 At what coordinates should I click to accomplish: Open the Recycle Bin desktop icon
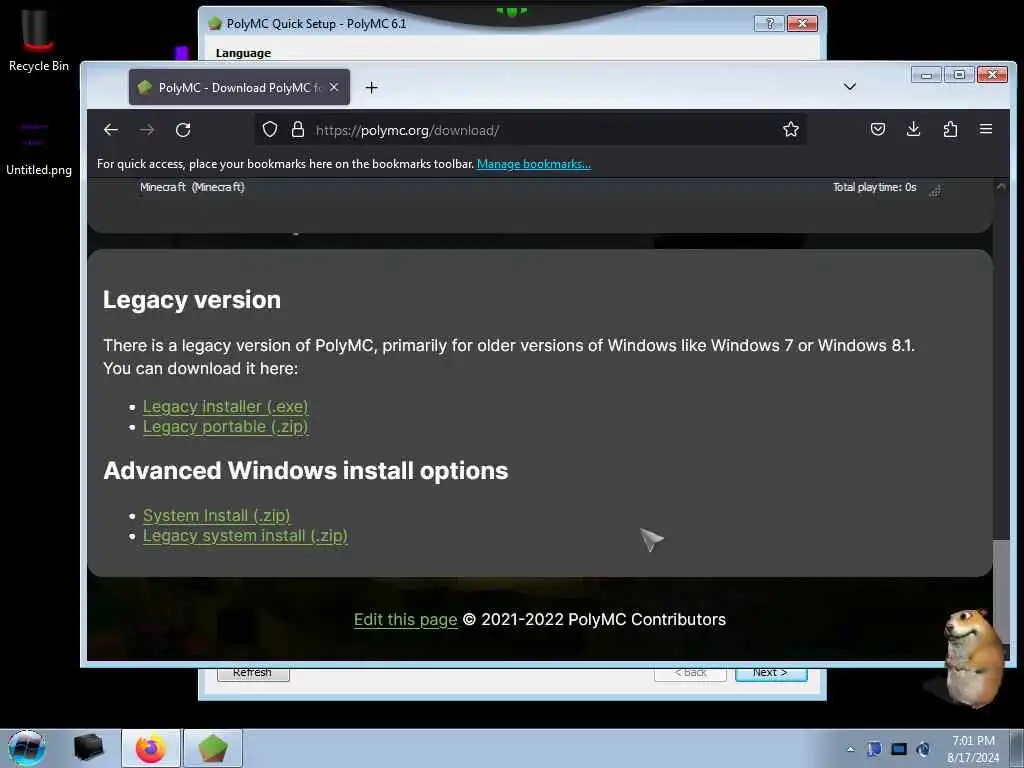click(x=39, y=40)
